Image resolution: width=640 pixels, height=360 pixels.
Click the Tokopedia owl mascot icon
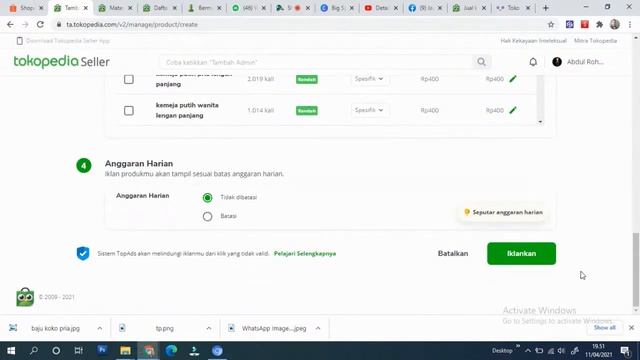click(x=25, y=297)
